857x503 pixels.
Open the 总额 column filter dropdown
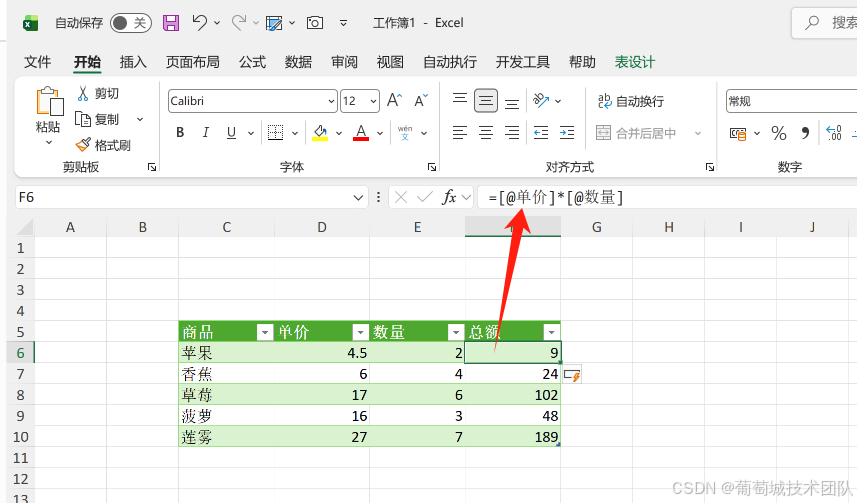(x=551, y=332)
